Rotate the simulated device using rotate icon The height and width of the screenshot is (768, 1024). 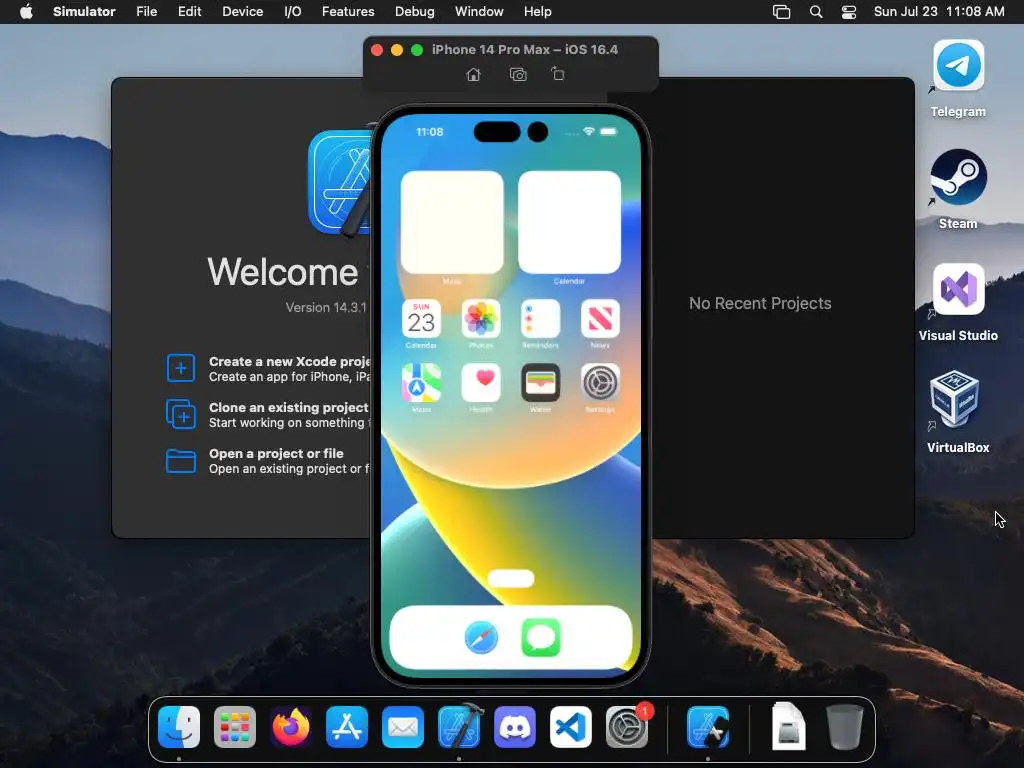[558, 74]
